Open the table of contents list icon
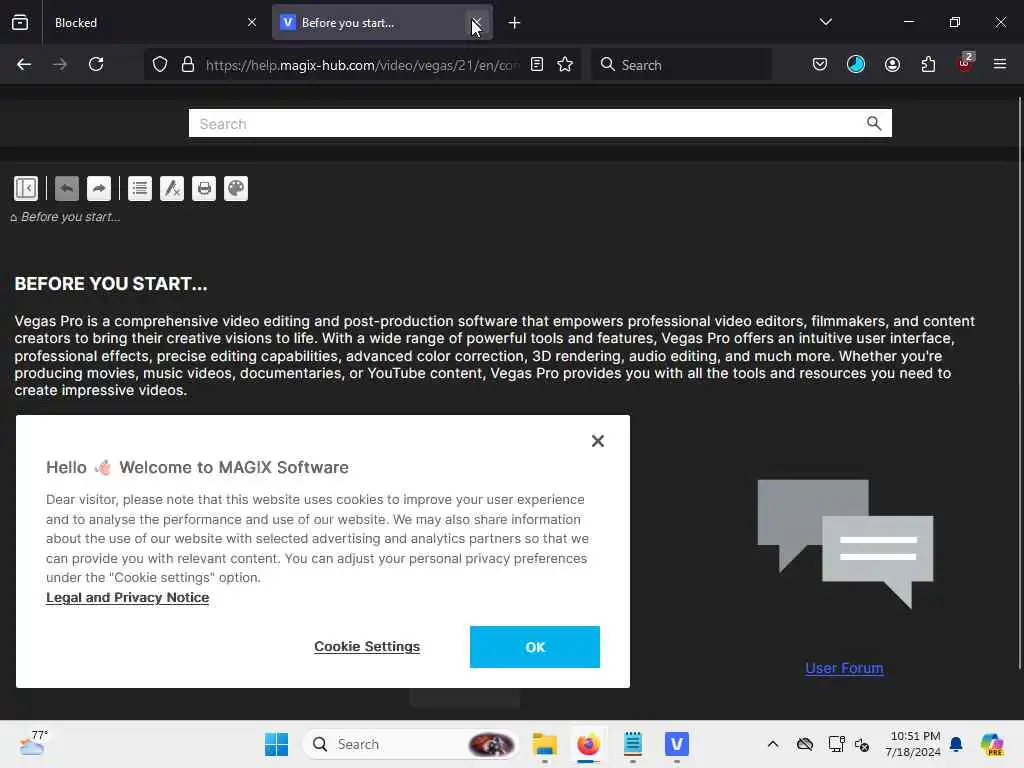 click(x=140, y=189)
